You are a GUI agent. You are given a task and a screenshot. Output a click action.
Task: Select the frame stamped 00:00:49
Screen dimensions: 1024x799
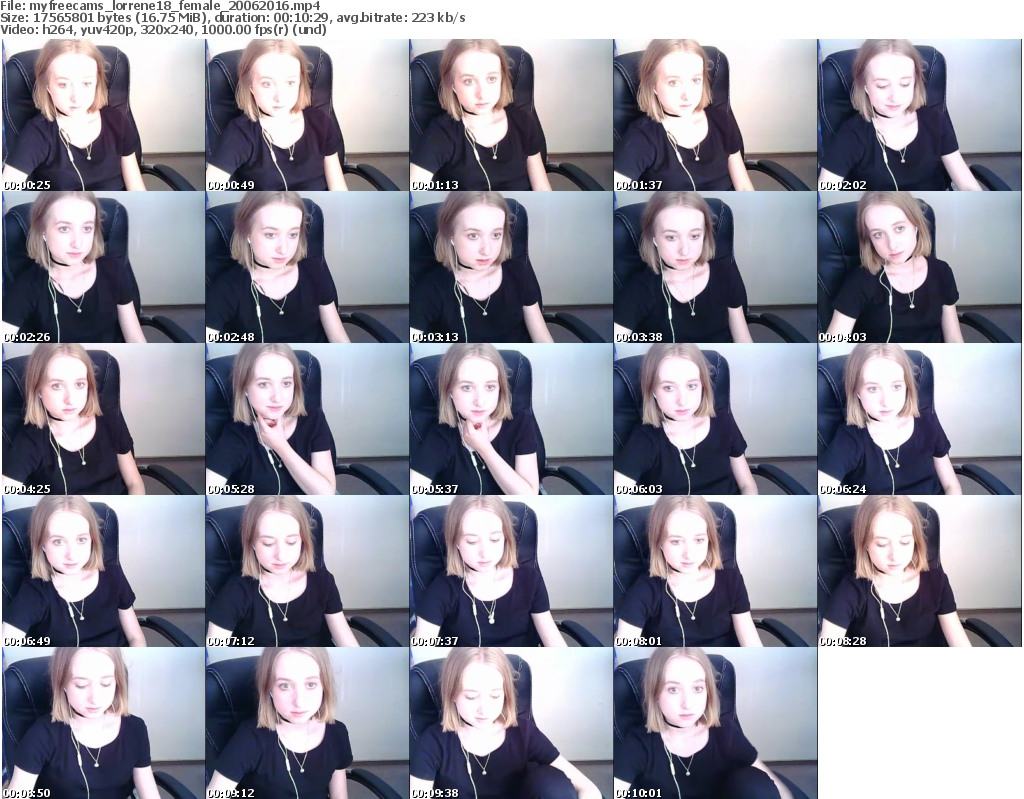(x=307, y=115)
